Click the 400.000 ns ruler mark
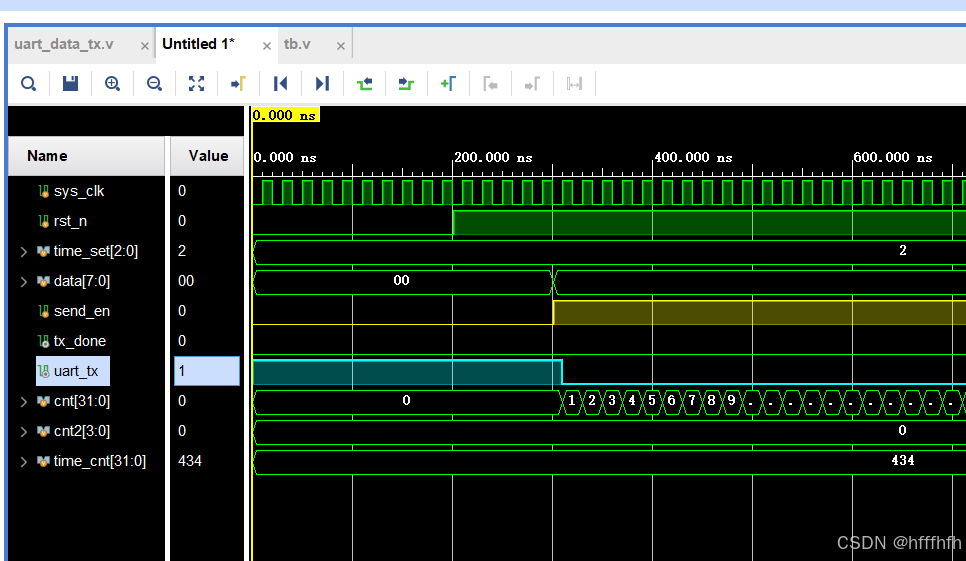 pyautogui.click(x=693, y=158)
